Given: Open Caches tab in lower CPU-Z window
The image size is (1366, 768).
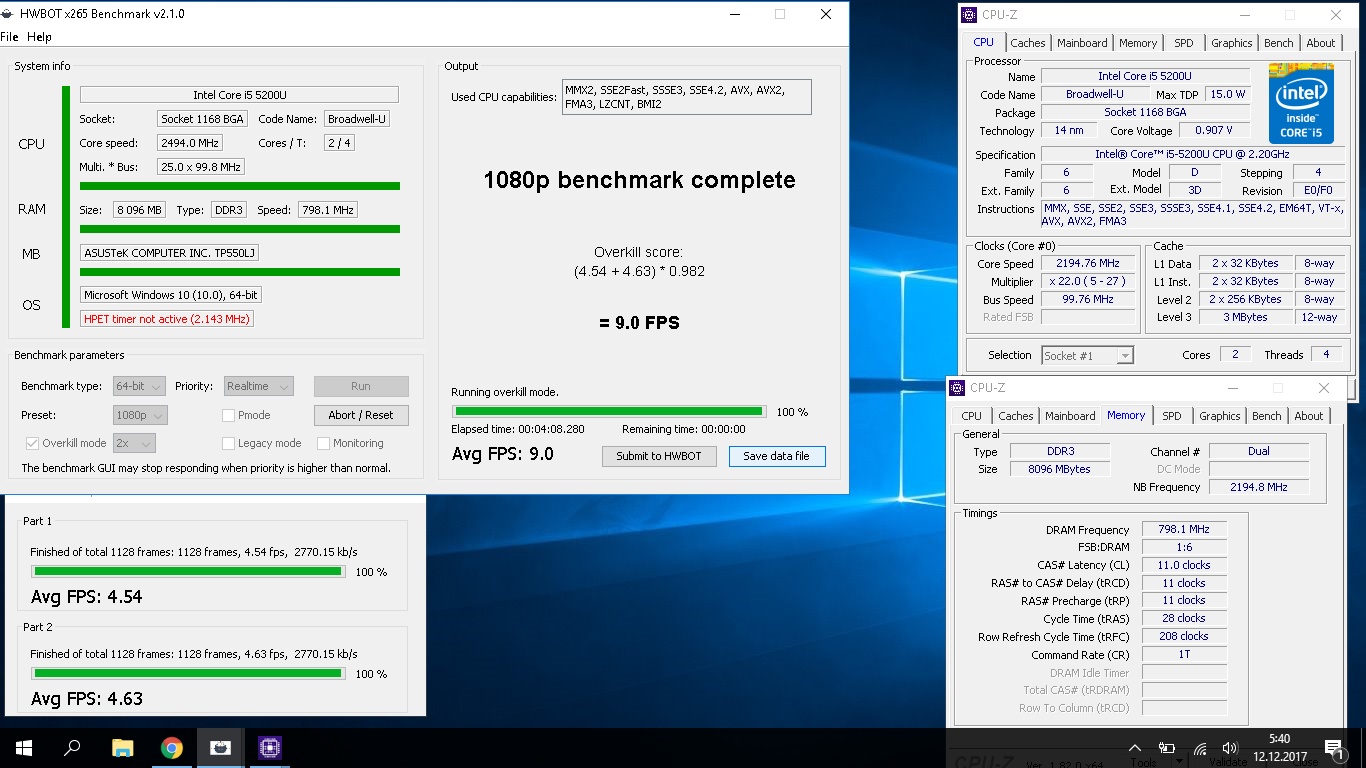Looking at the screenshot, I should 1015,416.
